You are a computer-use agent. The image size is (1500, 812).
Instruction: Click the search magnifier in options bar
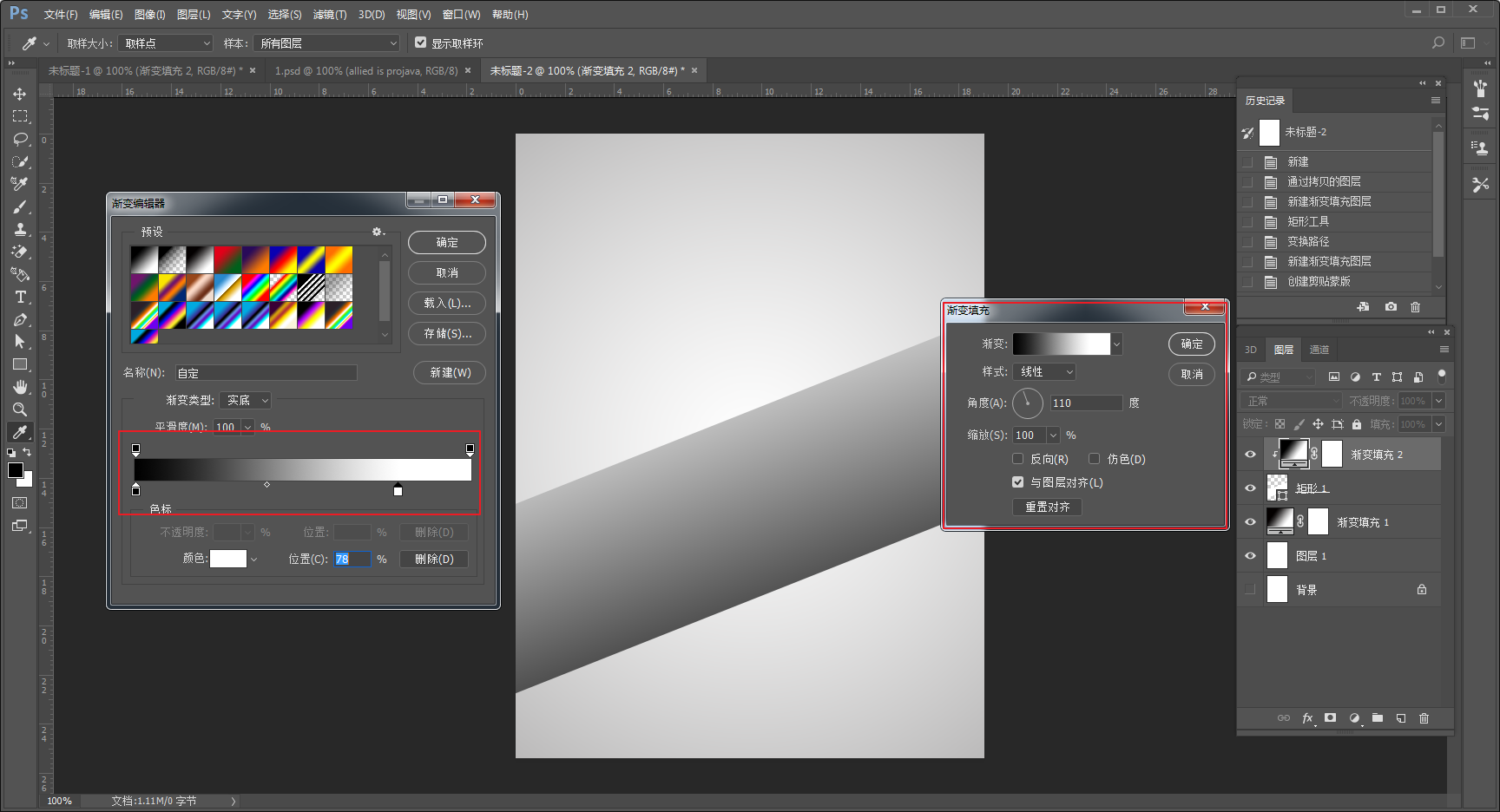tap(1438, 43)
